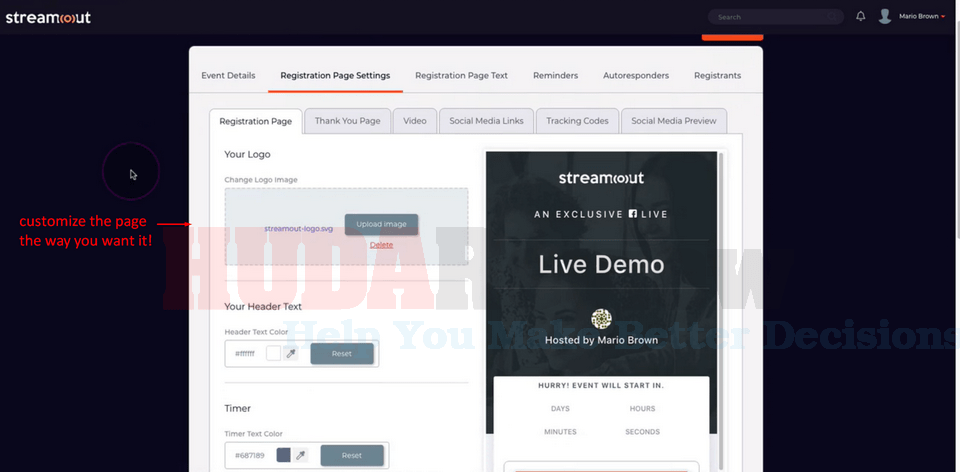The height and width of the screenshot is (472, 960).
Task: Click the HOURS countdown label
Action: pyautogui.click(x=642, y=408)
